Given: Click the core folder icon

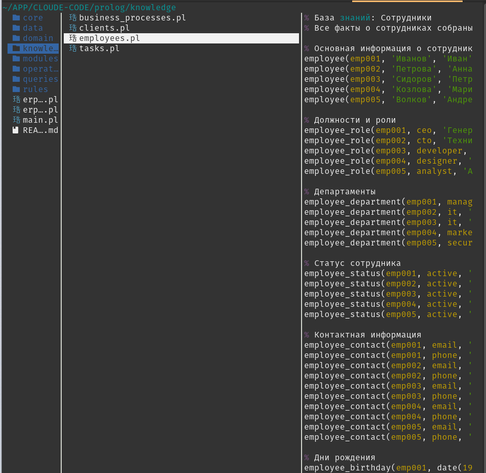Looking at the screenshot, I should 16,18.
